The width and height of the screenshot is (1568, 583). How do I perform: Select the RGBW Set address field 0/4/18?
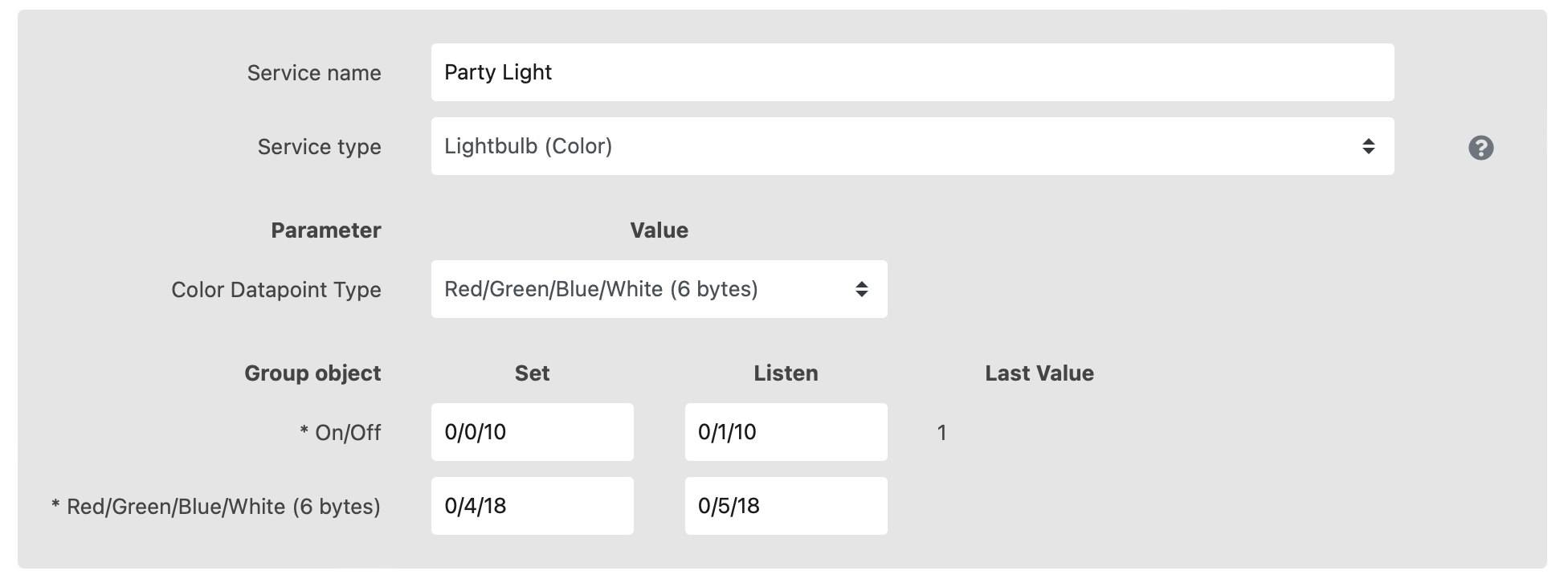coord(532,506)
